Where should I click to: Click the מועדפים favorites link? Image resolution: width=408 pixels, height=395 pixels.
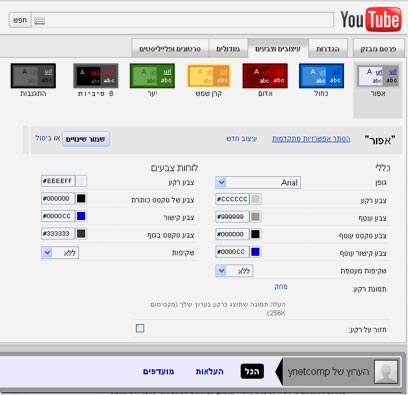coord(159,371)
